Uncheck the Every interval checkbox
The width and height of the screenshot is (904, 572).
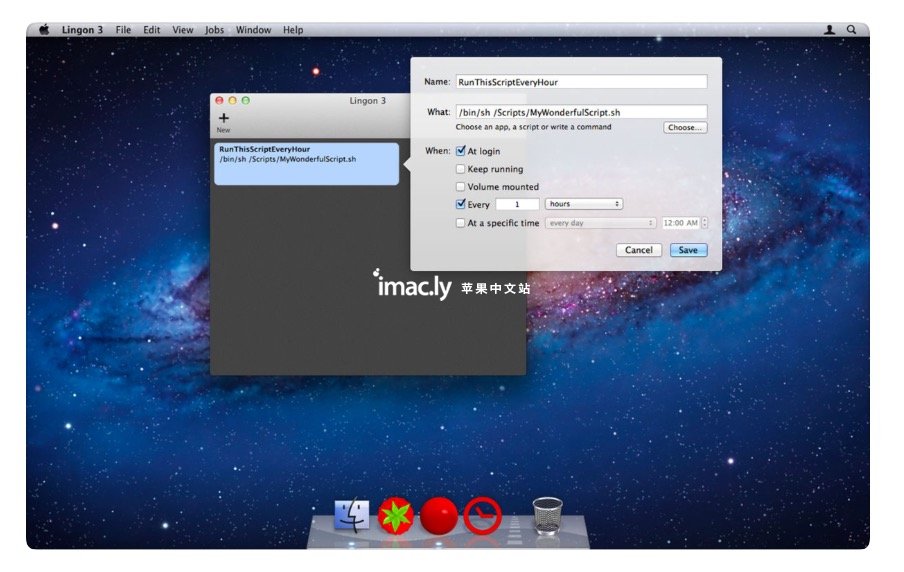(461, 204)
